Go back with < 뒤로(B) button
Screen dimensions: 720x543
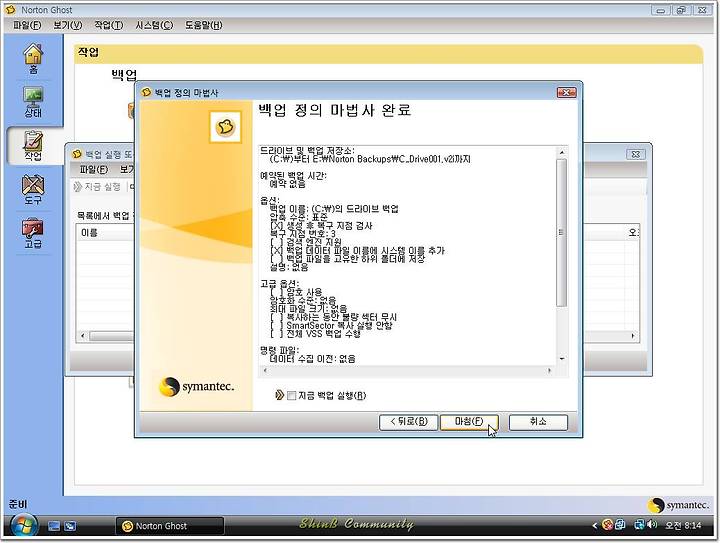408,422
